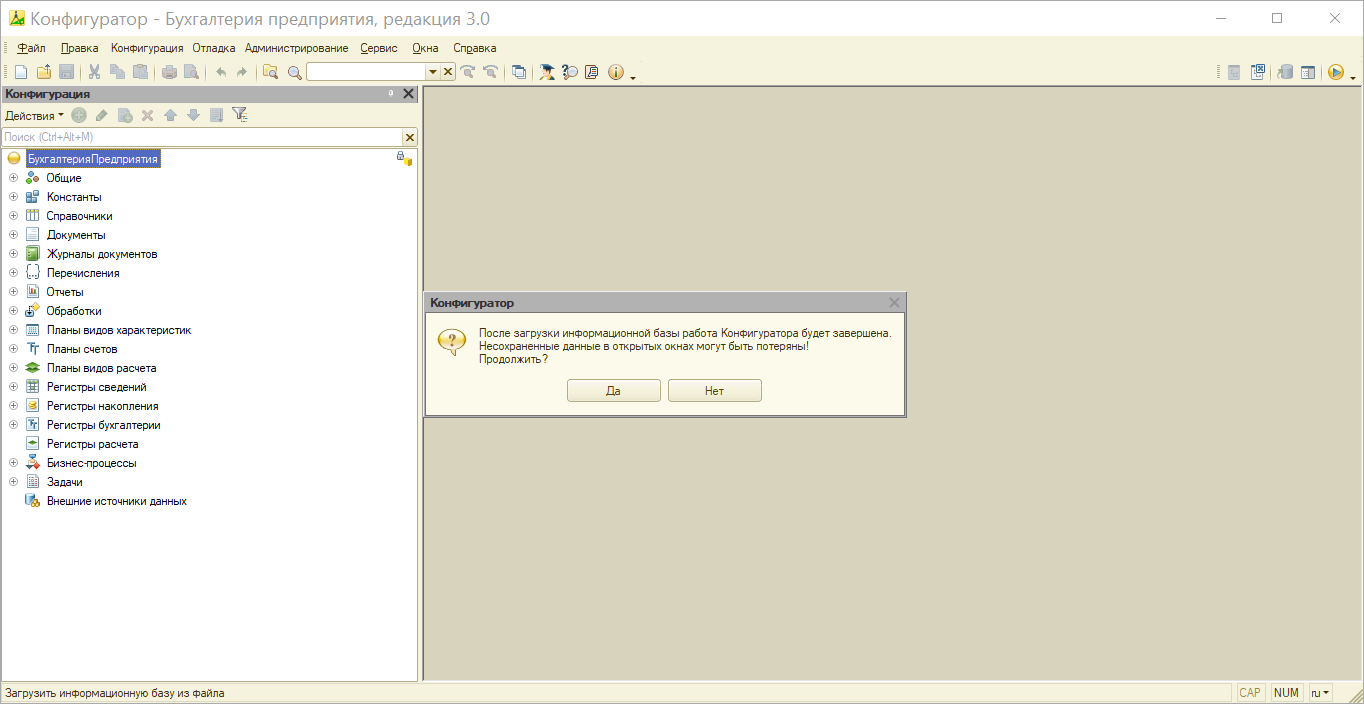This screenshot has width=1364, height=704.
Task: Open the properties palette icon
Action: click(1308, 72)
